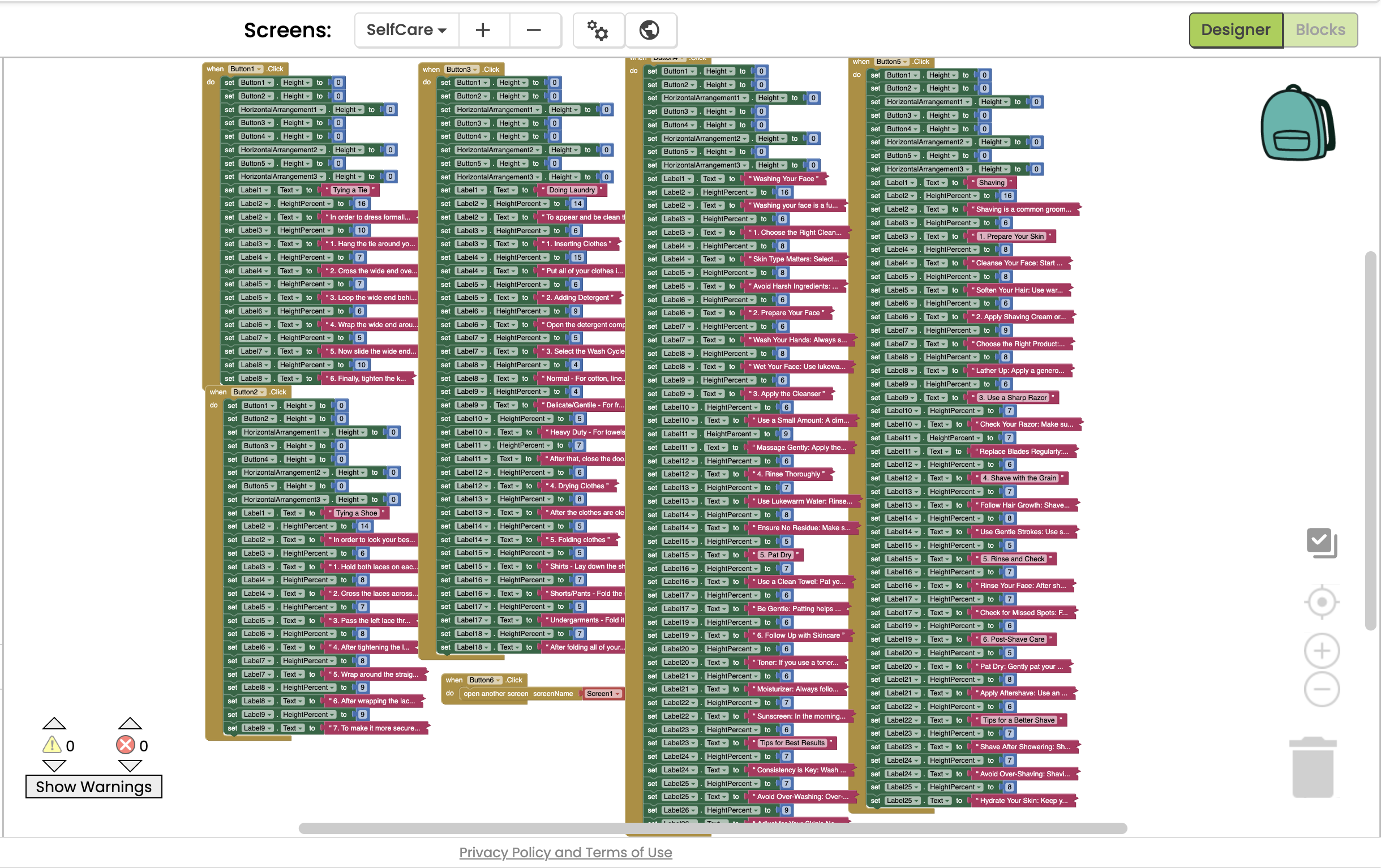Open Screen1 dropdown in Button6 block
1381x868 pixels.
(603, 694)
